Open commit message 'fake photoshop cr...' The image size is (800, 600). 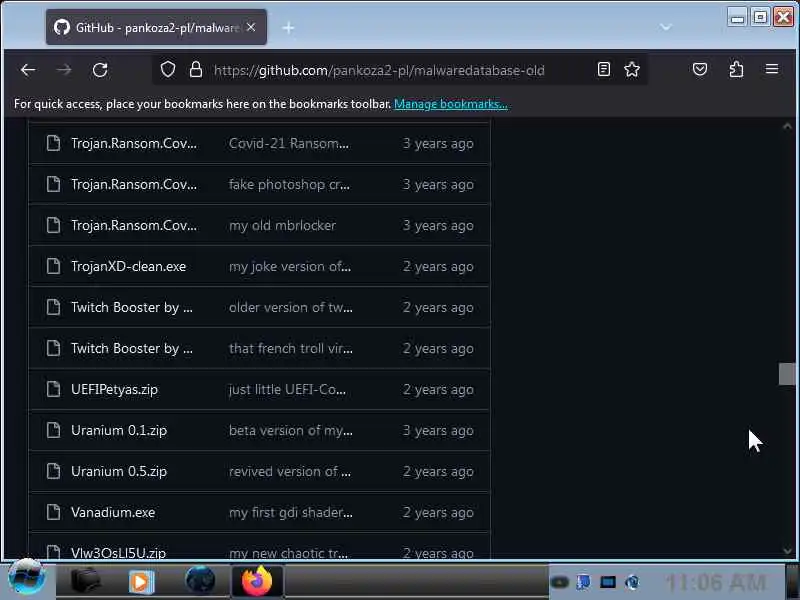tap(289, 184)
